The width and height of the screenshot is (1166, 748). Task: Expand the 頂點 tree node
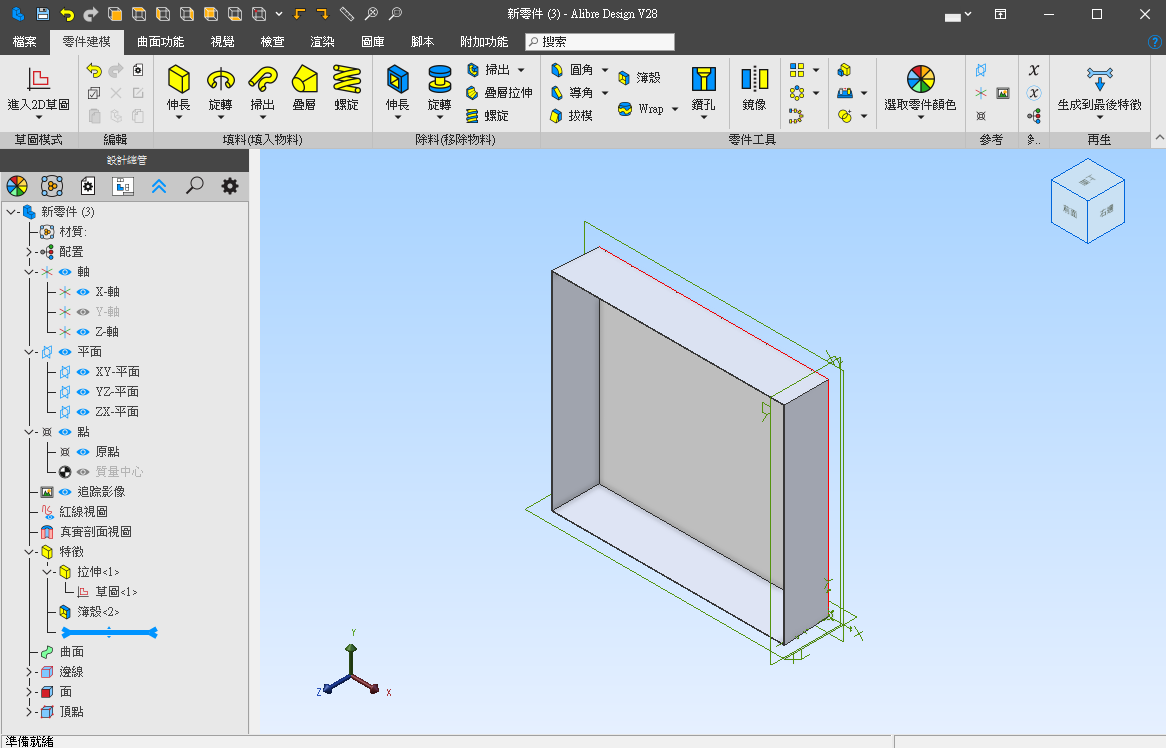coord(28,712)
